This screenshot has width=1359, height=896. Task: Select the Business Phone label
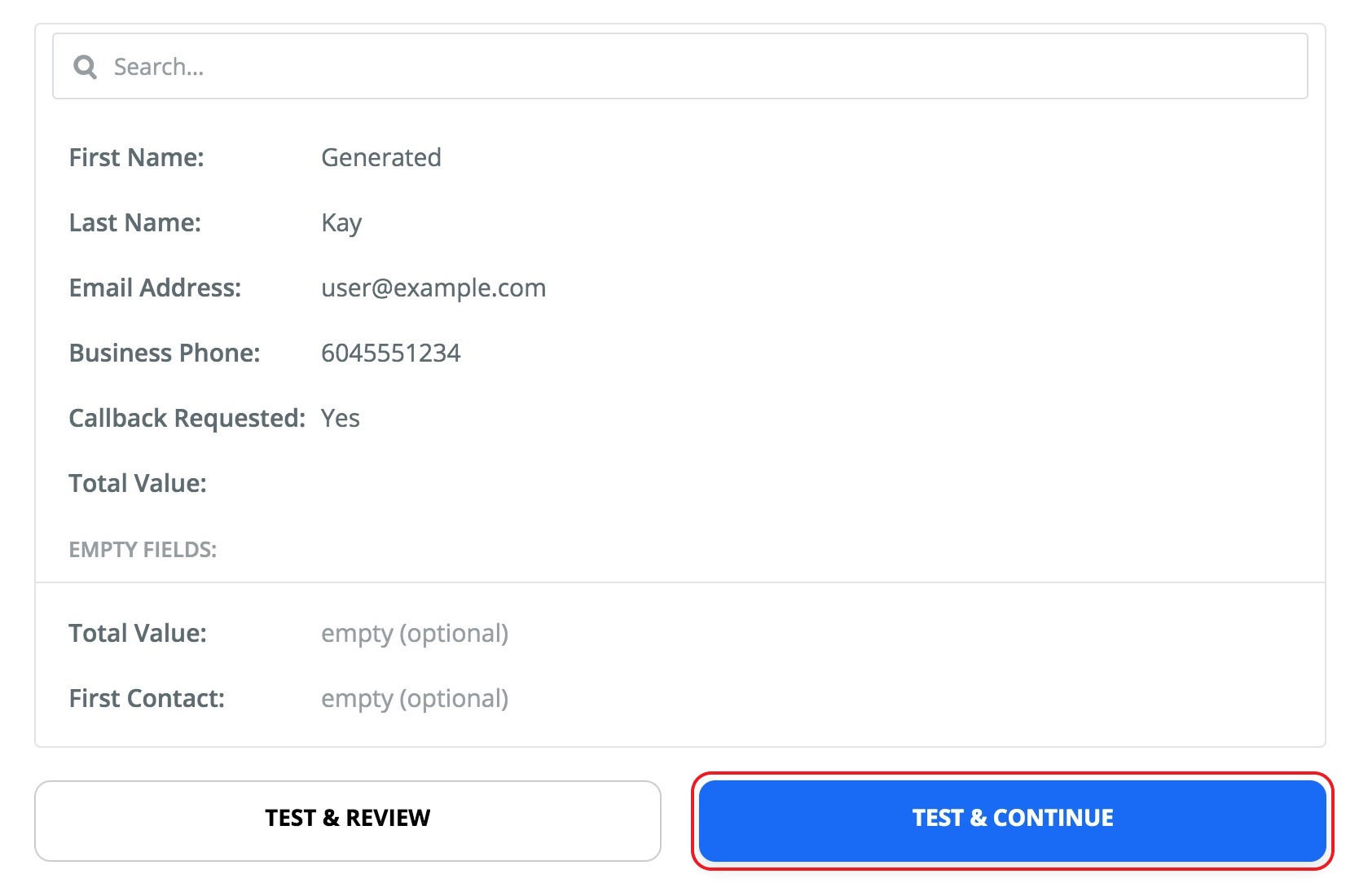coord(165,353)
